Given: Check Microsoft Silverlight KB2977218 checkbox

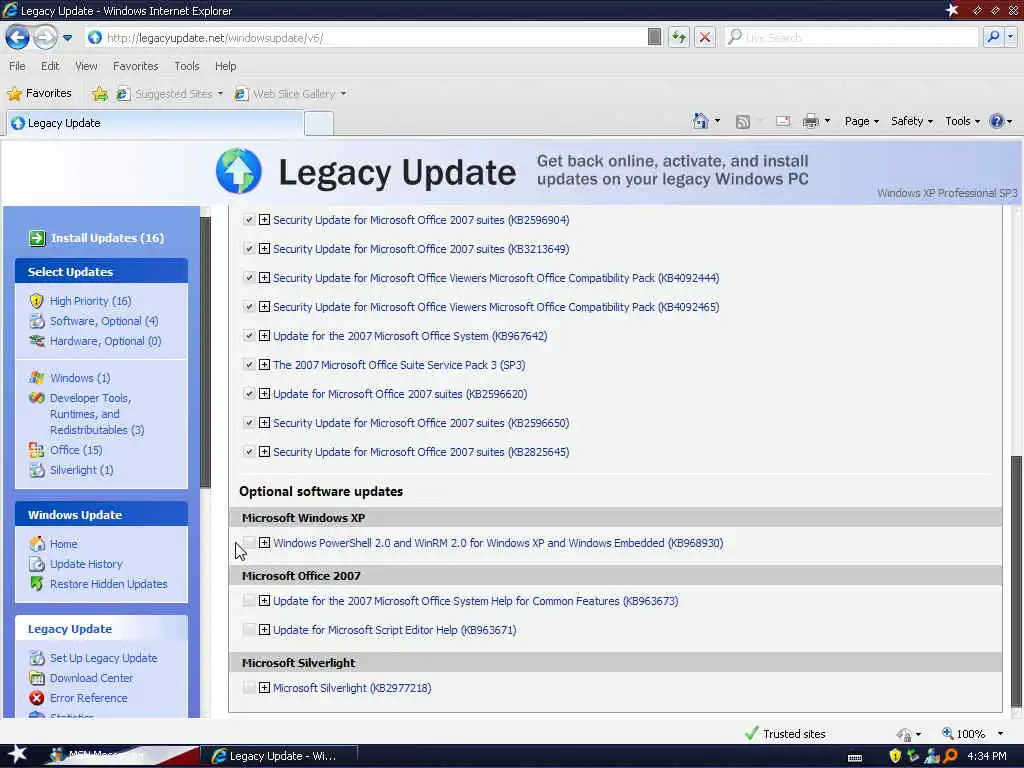Looking at the screenshot, I should [x=249, y=688].
